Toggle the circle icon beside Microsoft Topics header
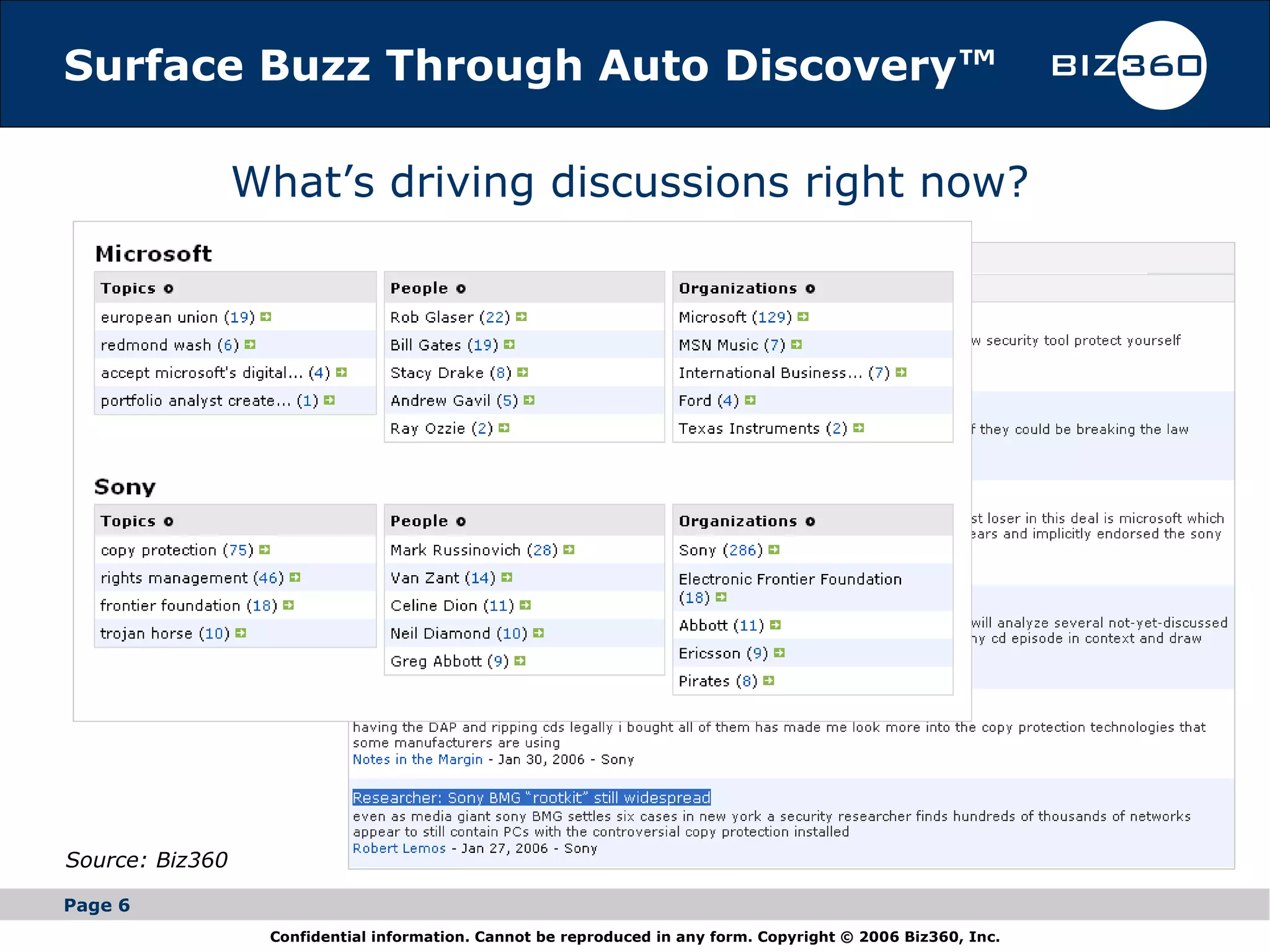 coord(169,289)
